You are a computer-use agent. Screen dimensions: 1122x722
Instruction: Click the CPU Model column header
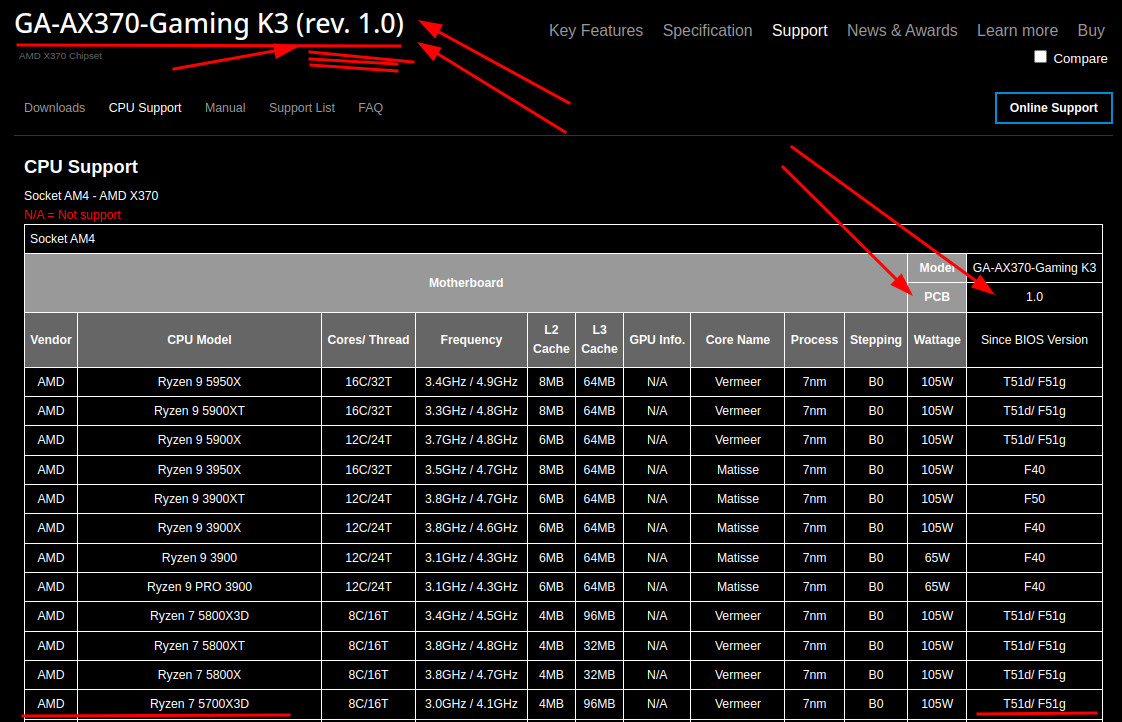(x=199, y=340)
